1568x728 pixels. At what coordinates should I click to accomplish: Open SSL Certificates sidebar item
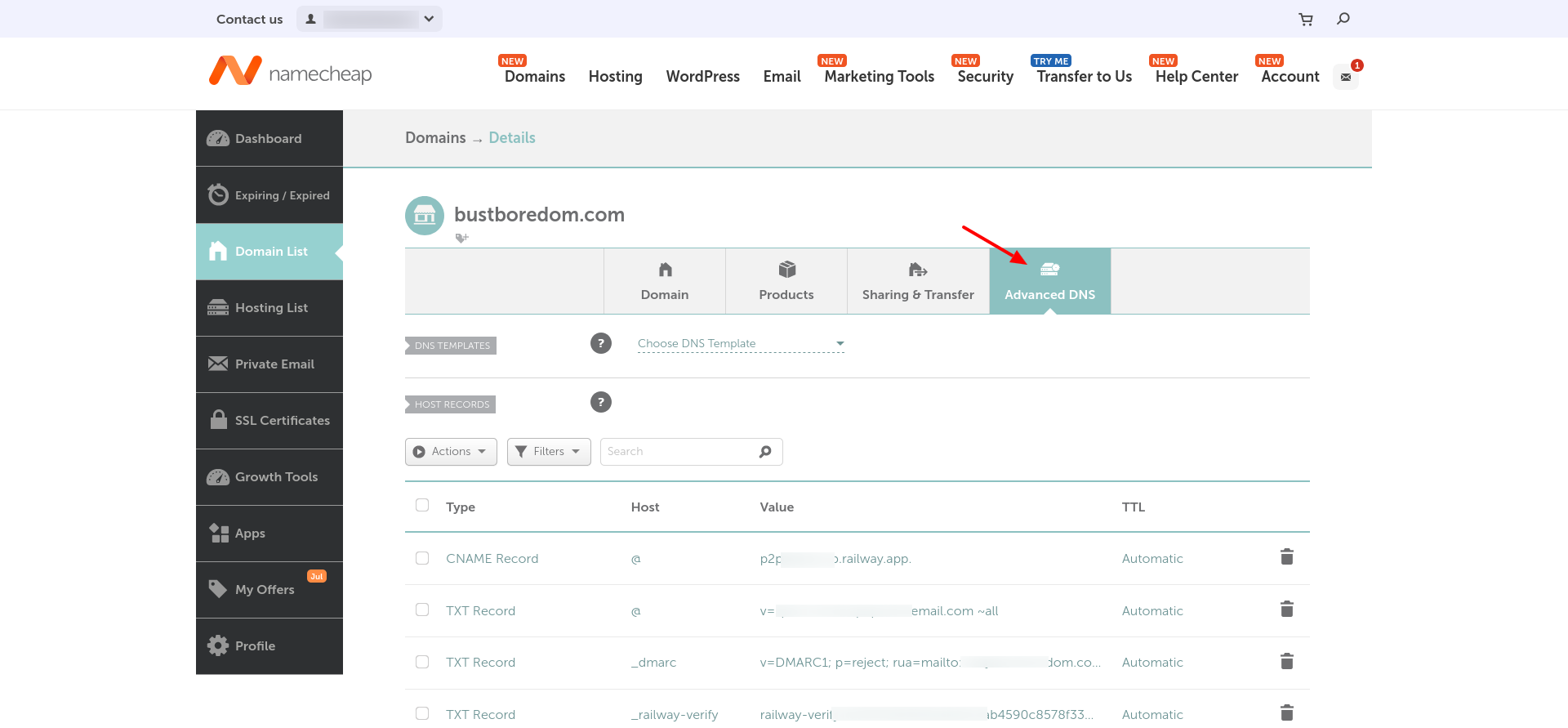[269, 420]
